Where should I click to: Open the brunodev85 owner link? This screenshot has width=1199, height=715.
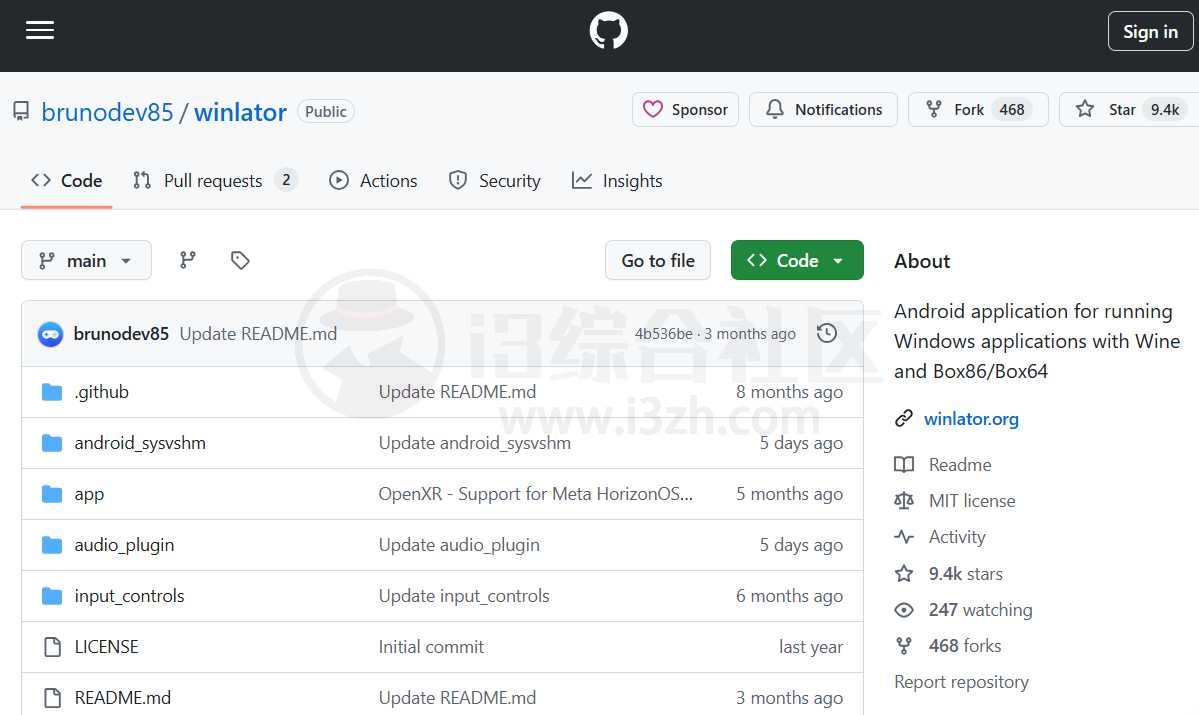[x=107, y=112]
